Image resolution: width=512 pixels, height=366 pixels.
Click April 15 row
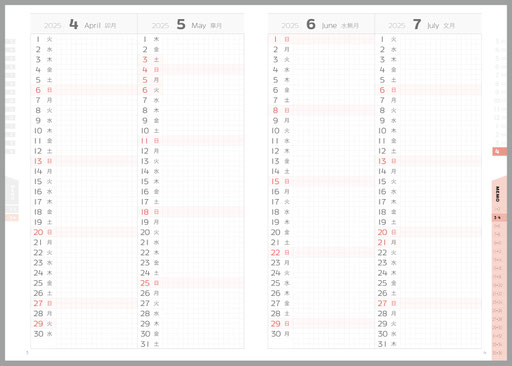[x=84, y=181]
